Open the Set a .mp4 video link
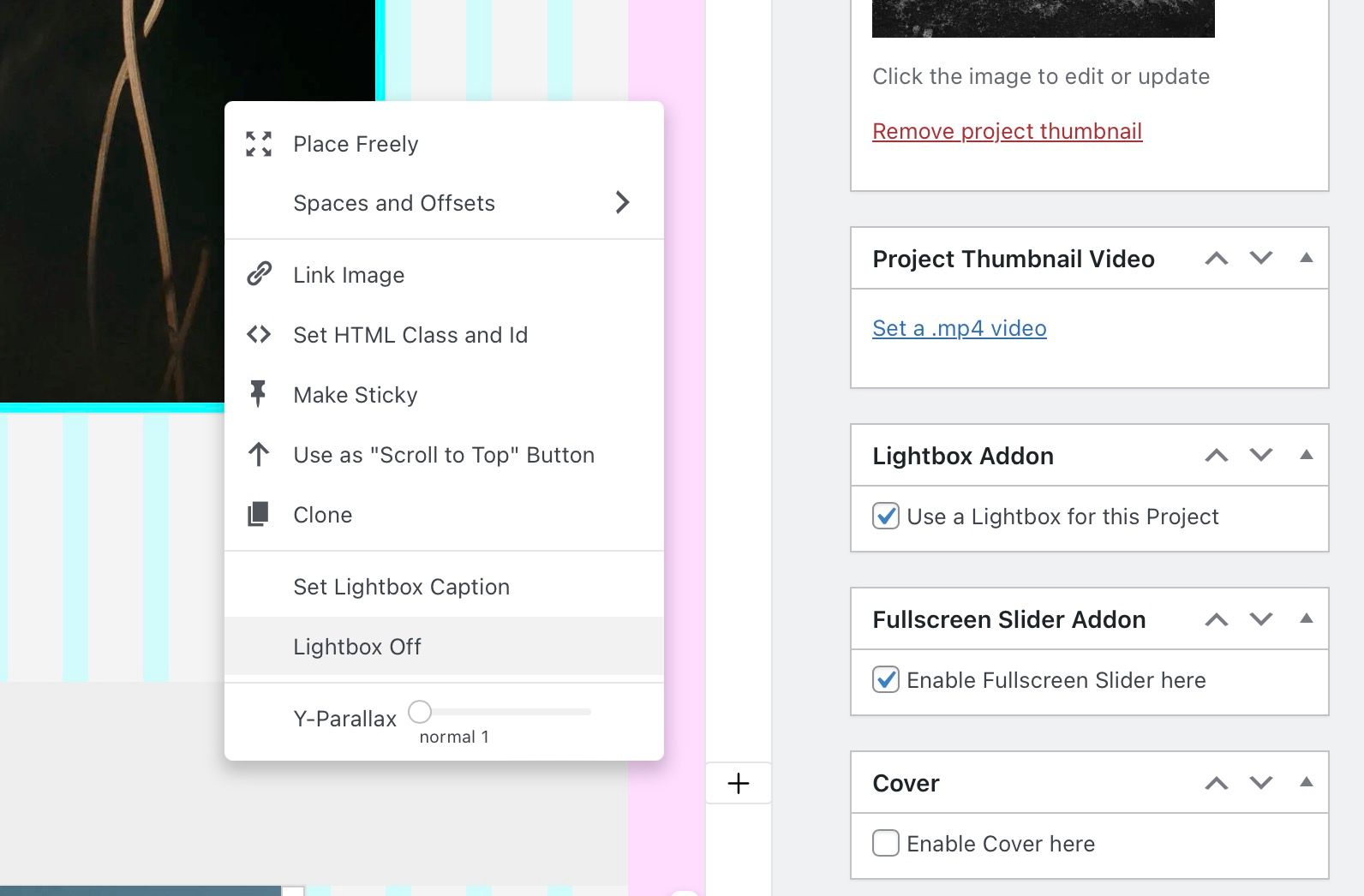The height and width of the screenshot is (896, 1364). 959,328
